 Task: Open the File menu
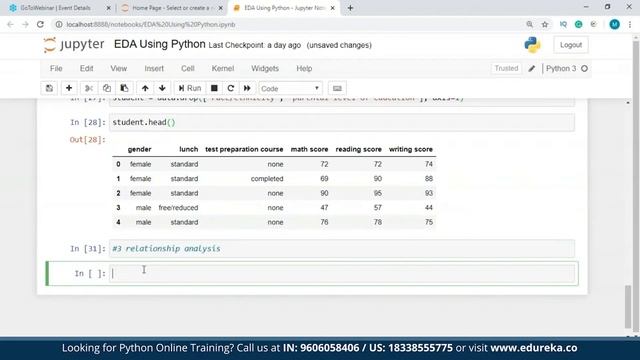click(56, 69)
